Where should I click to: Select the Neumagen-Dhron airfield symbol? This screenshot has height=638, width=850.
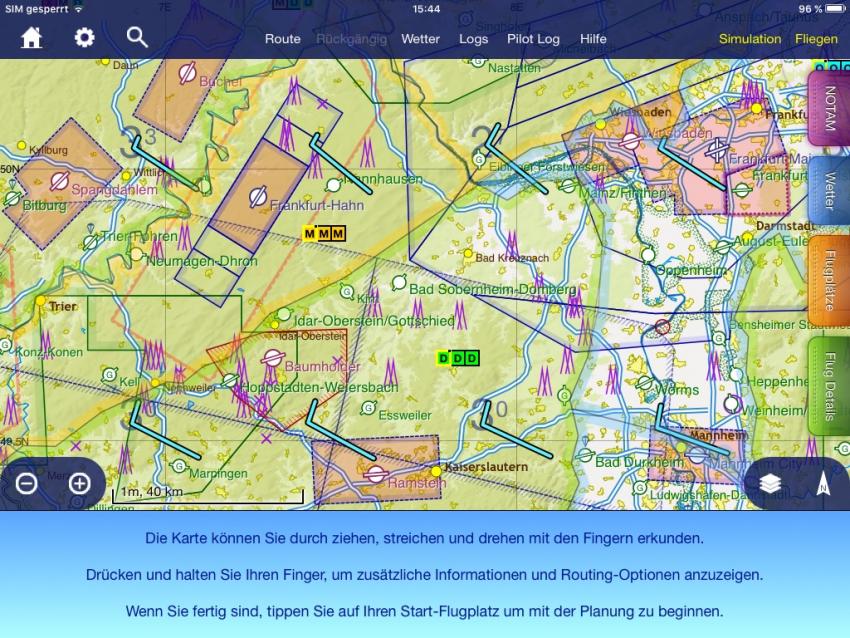136,254
